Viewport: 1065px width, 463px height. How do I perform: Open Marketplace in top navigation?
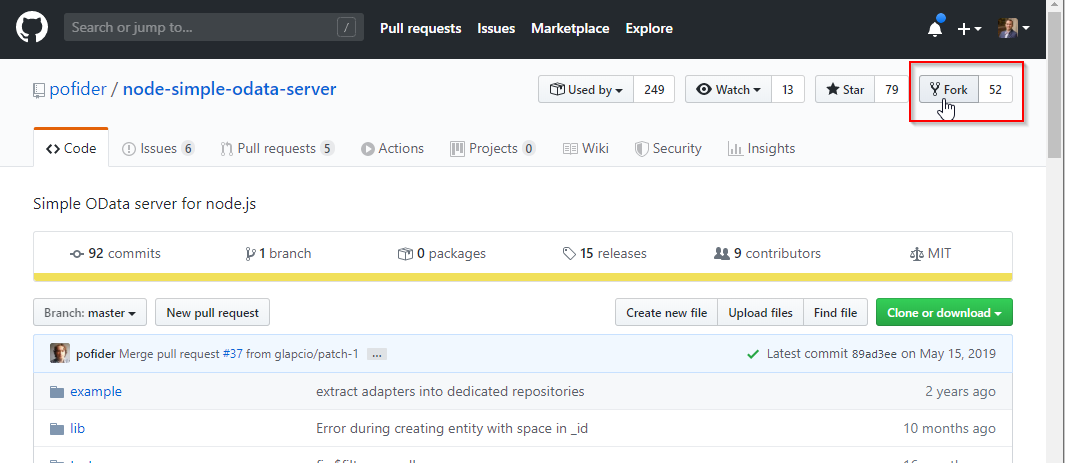tap(570, 29)
